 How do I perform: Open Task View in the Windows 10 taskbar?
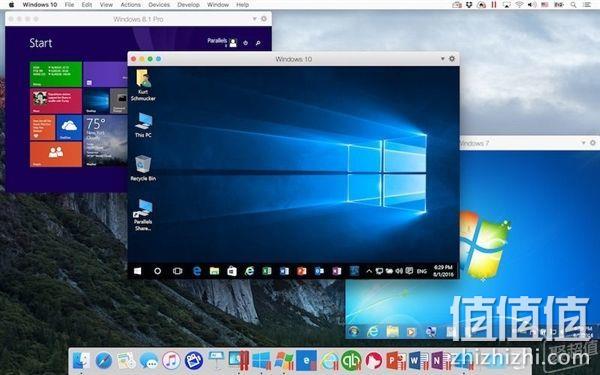[177, 271]
